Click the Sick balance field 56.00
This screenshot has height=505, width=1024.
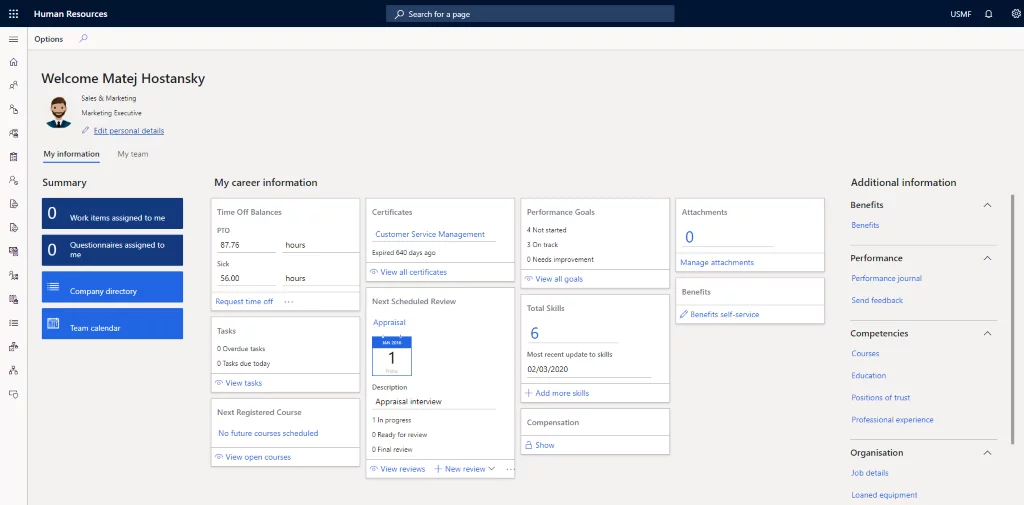click(246, 278)
